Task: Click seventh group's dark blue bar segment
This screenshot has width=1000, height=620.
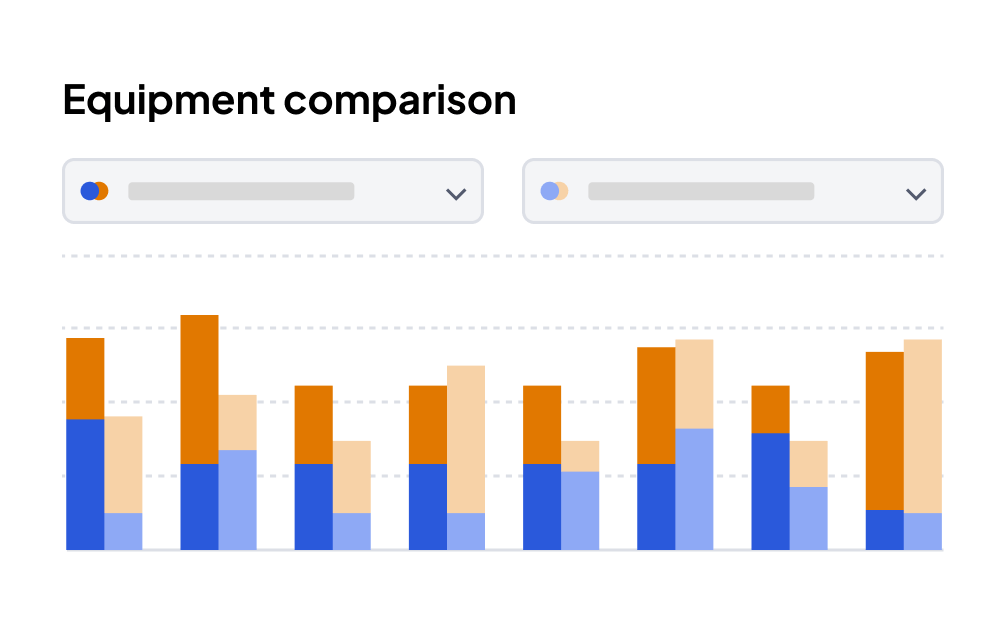Action: tap(770, 491)
